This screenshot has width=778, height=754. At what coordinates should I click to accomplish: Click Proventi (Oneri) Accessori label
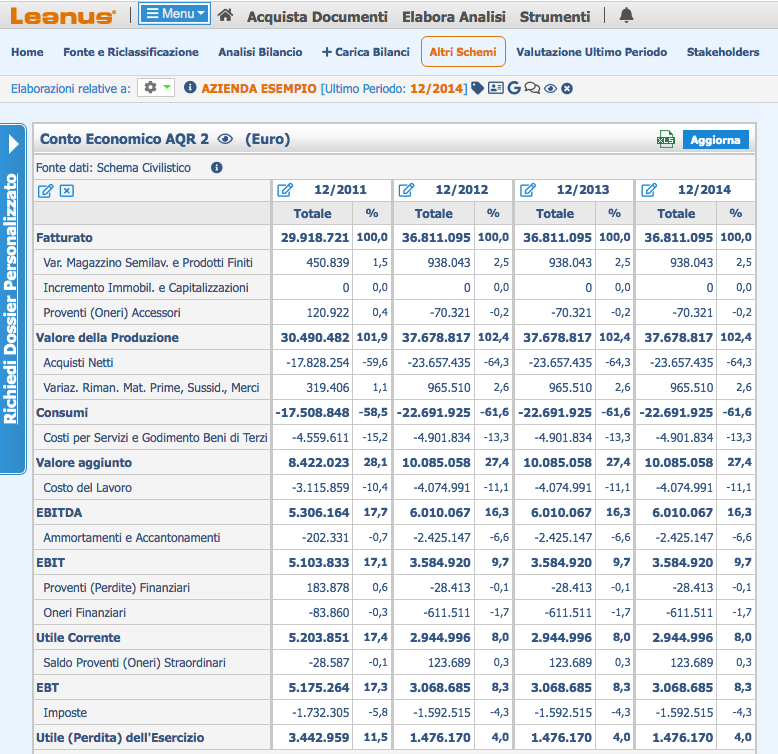click(x=112, y=313)
